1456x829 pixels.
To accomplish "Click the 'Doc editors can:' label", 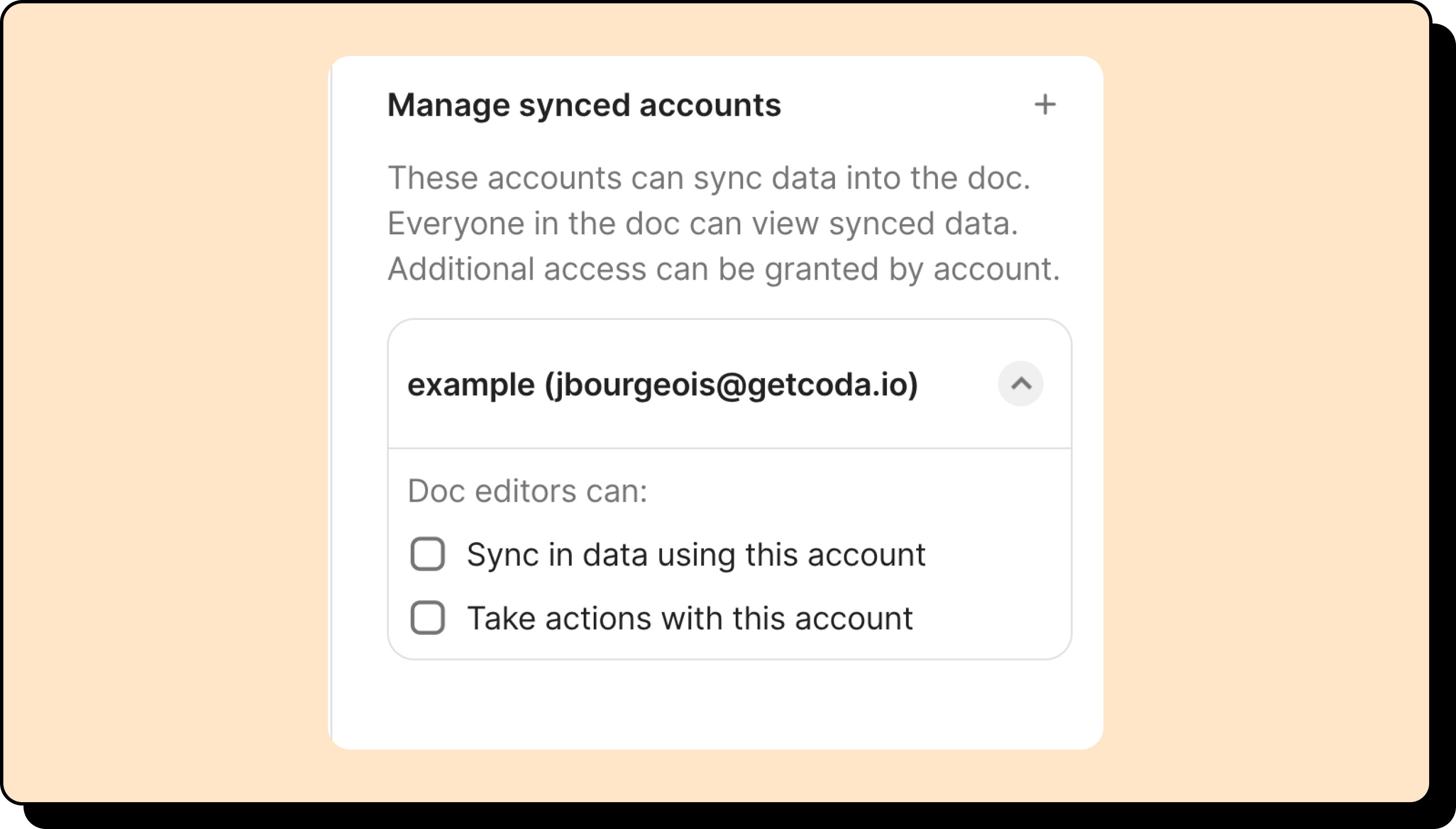I will pyautogui.click(x=527, y=491).
